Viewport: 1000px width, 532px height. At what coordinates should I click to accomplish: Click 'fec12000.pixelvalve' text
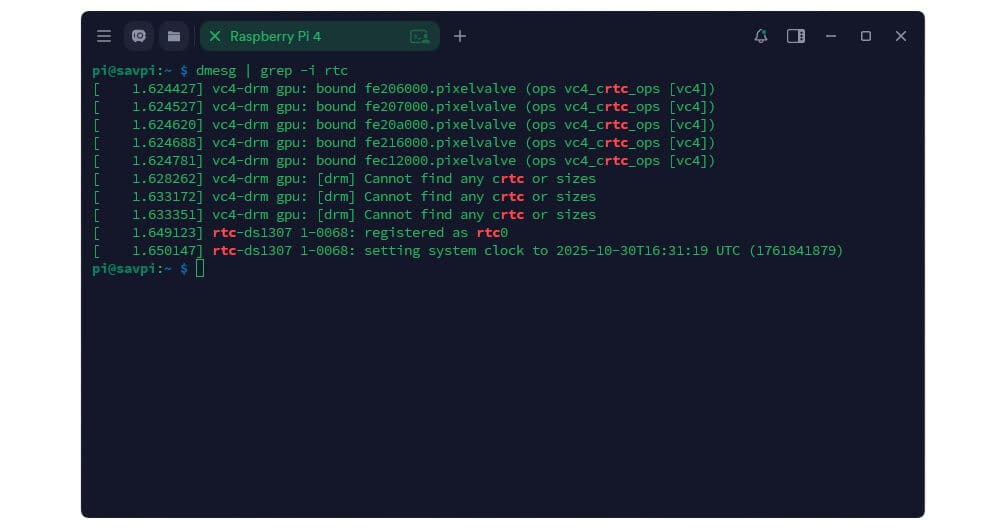(440, 160)
